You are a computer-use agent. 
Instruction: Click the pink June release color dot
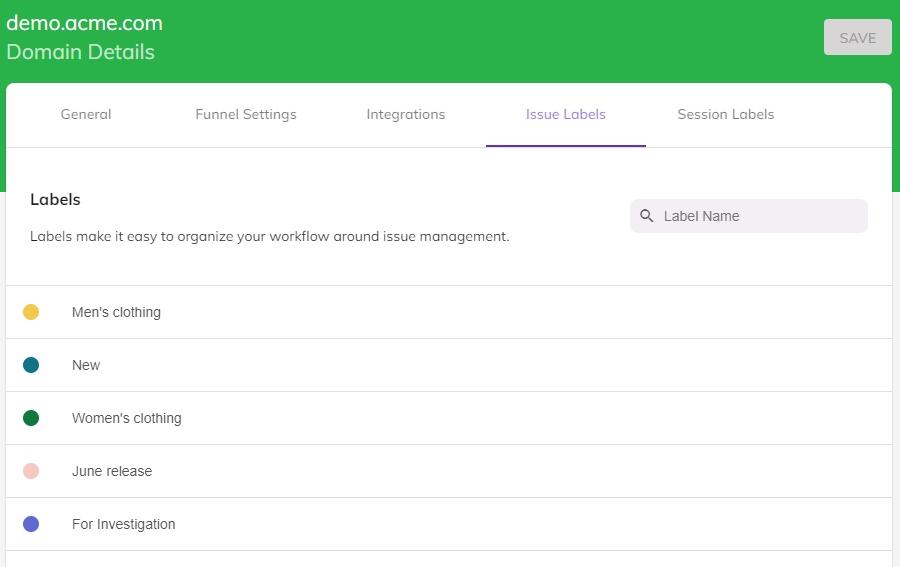[31, 471]
